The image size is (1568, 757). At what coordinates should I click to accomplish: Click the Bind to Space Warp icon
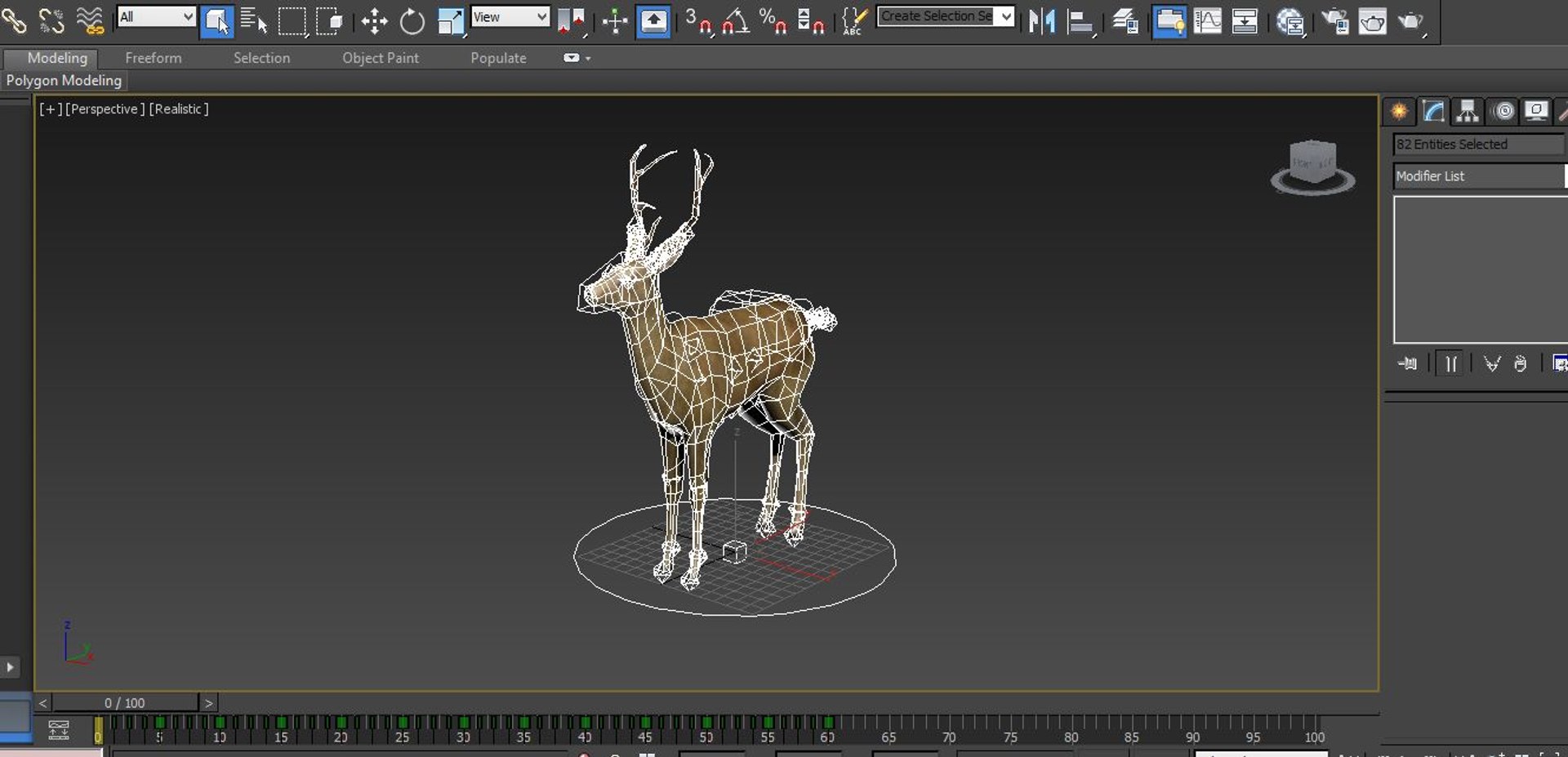pyautogui.click(x=90, y=20)
